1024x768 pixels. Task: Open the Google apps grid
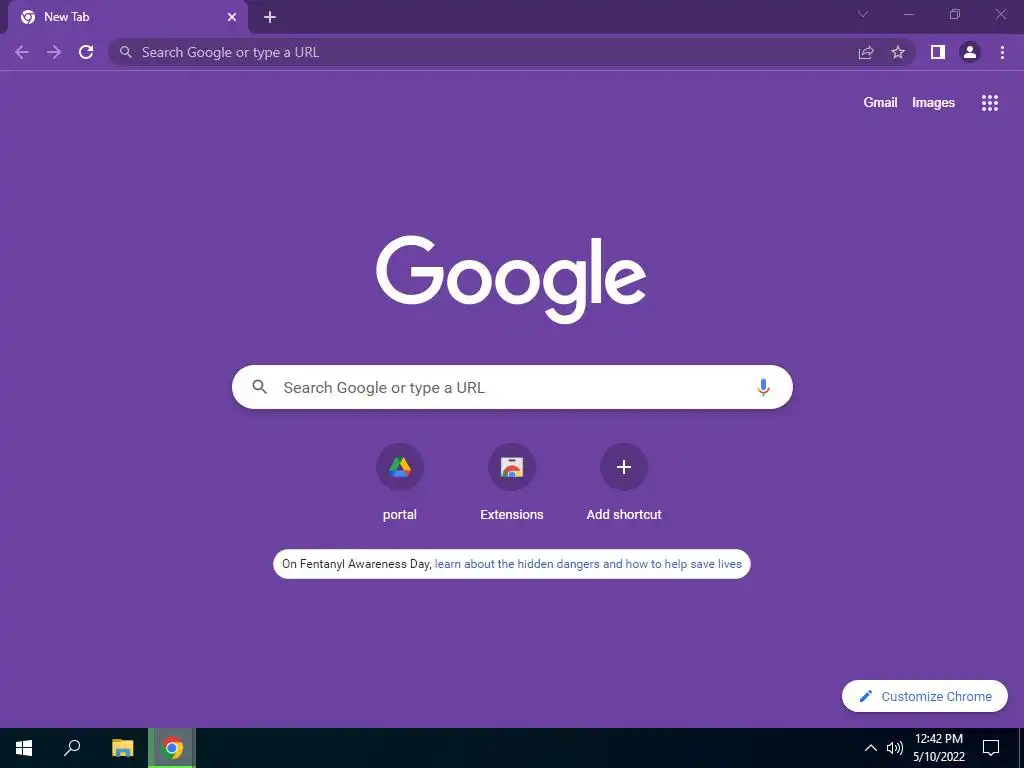[990, 103]
